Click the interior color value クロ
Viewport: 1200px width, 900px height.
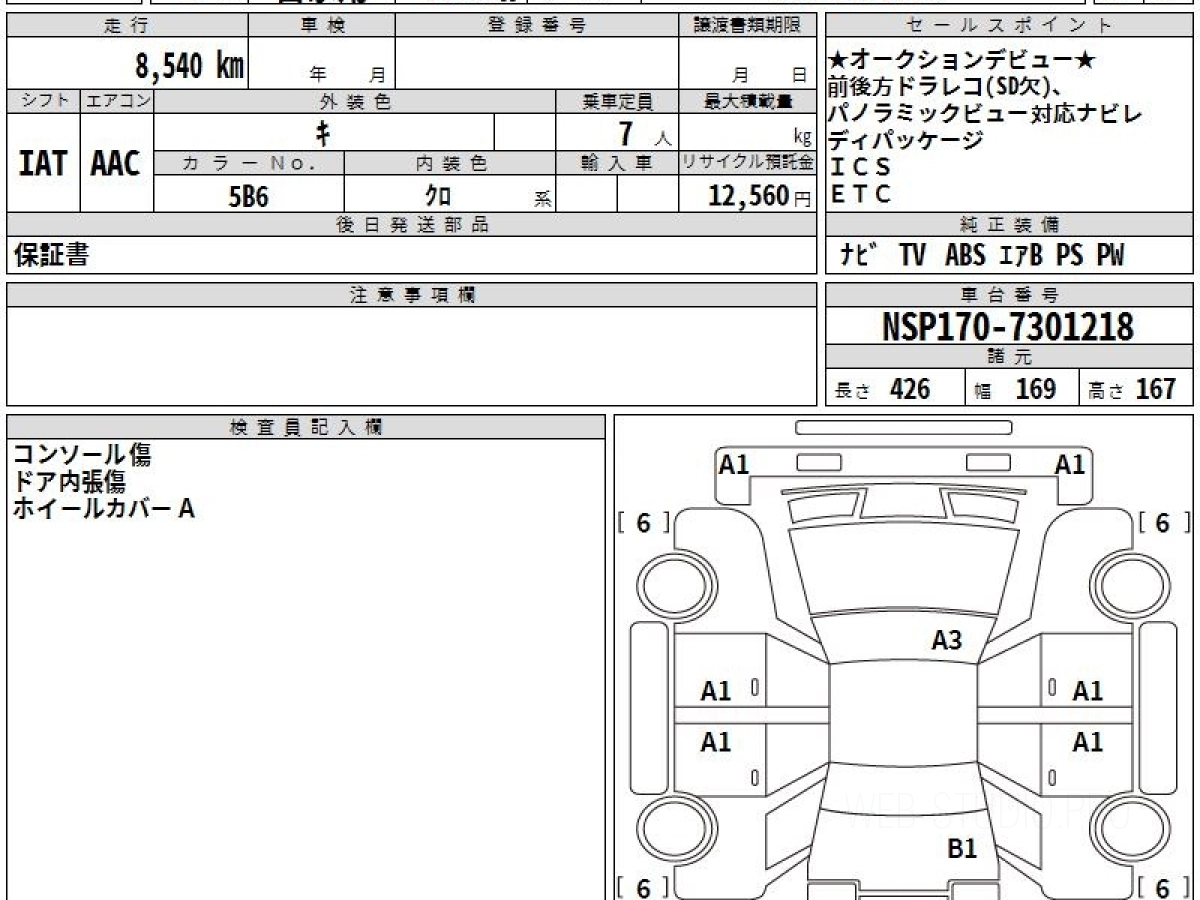438,195
